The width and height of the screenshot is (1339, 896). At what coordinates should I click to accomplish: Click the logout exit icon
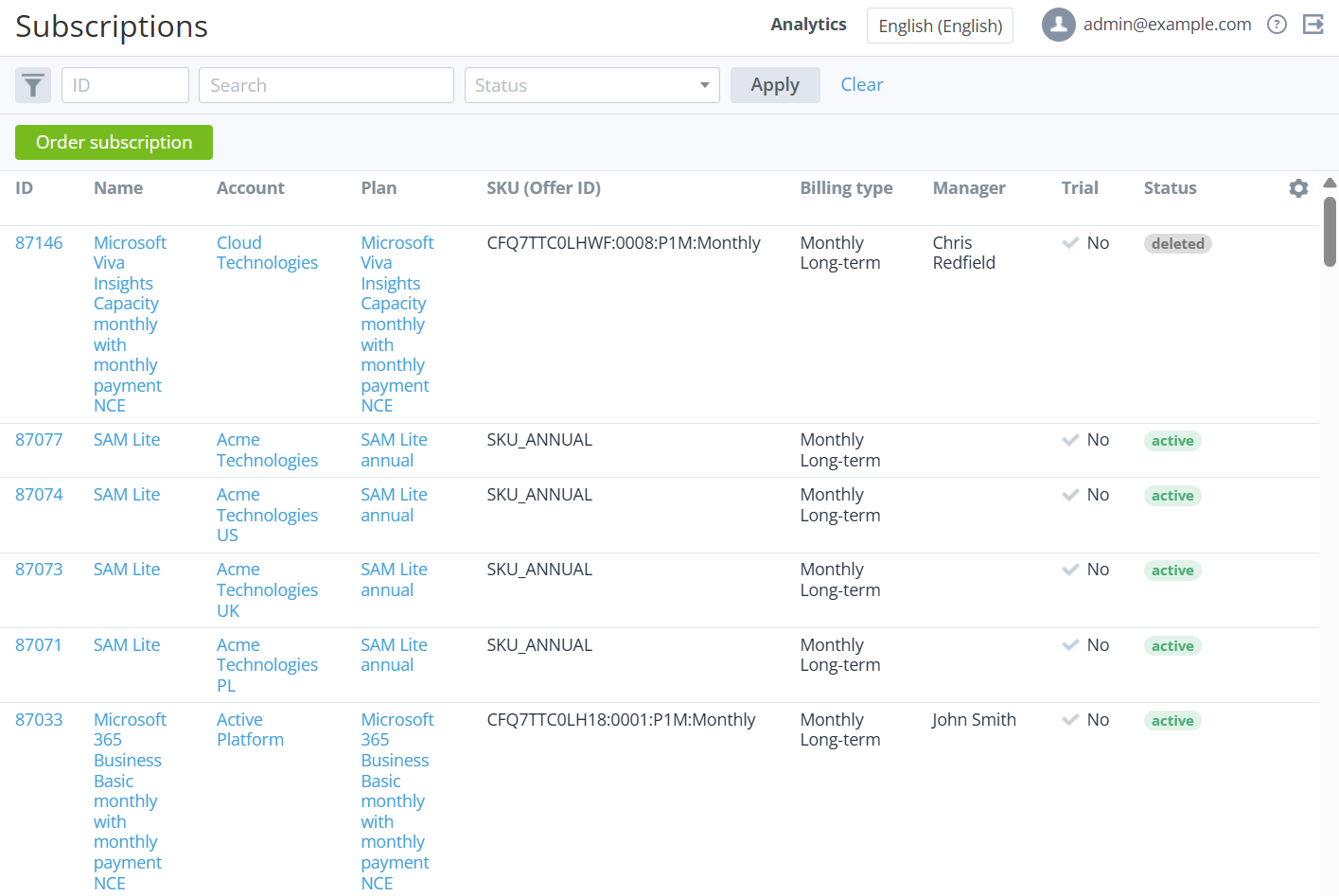pyautogui.click(x=1313, y=25)
